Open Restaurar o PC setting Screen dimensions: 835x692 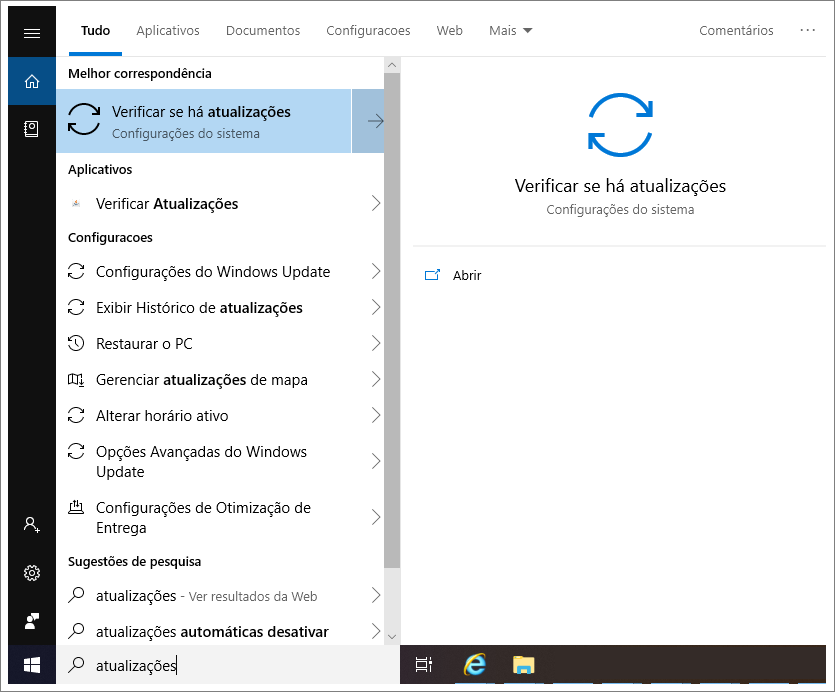coord(220,343)
